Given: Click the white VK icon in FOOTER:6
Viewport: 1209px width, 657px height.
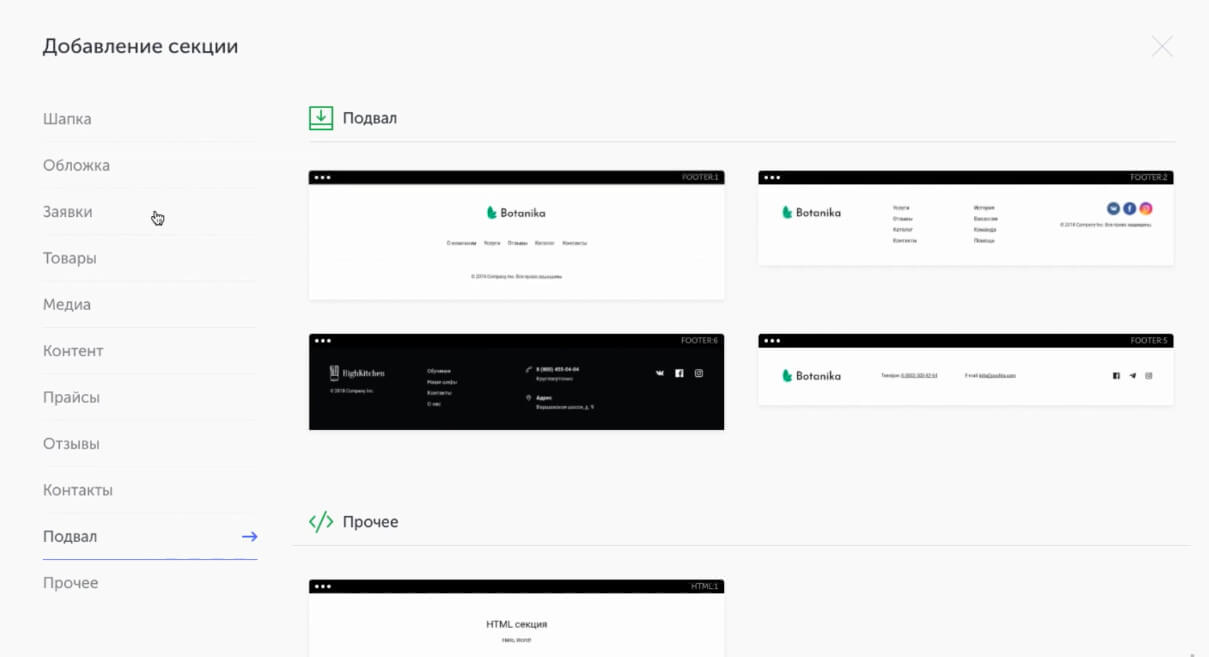Looking at the screenshot, I should tap(659, 373).
